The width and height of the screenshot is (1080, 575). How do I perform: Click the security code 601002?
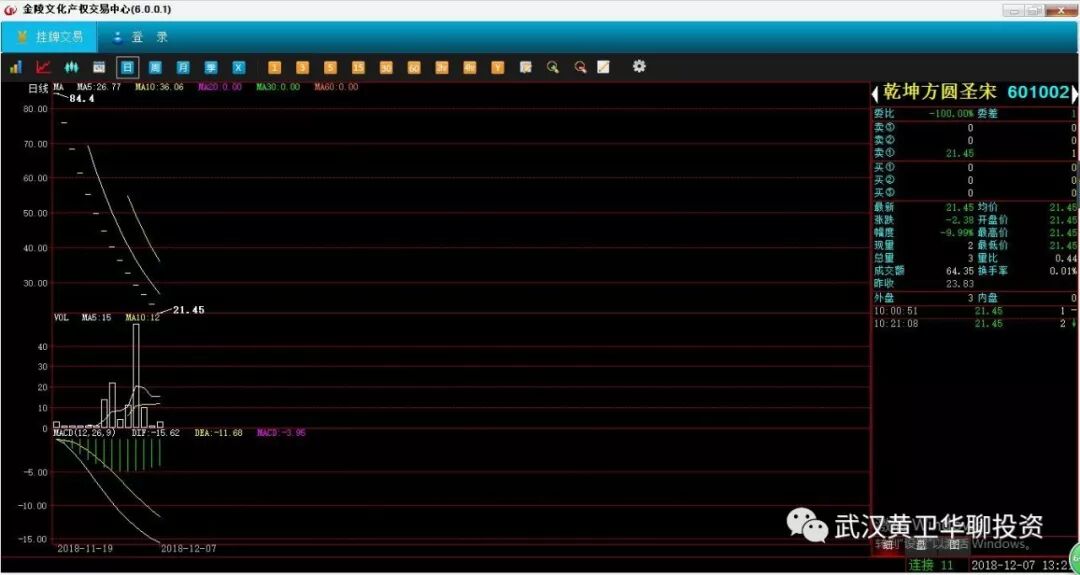(x=1039, y=93)
